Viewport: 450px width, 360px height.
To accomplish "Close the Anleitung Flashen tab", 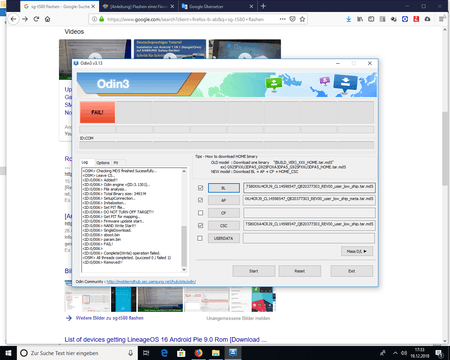I will tap(172, 6).
